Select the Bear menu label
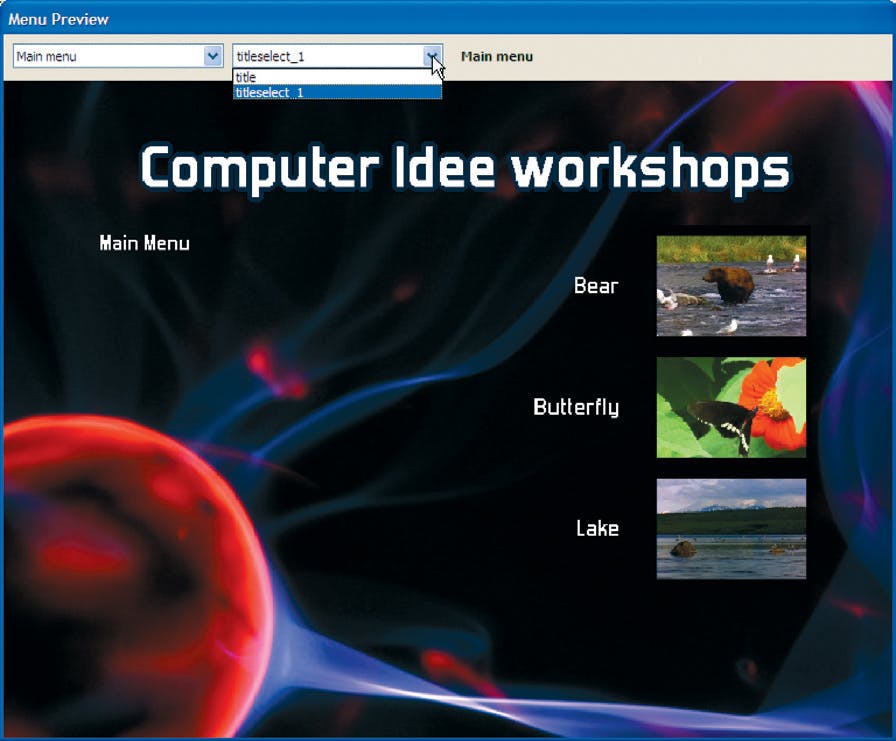 click(596, 286)
